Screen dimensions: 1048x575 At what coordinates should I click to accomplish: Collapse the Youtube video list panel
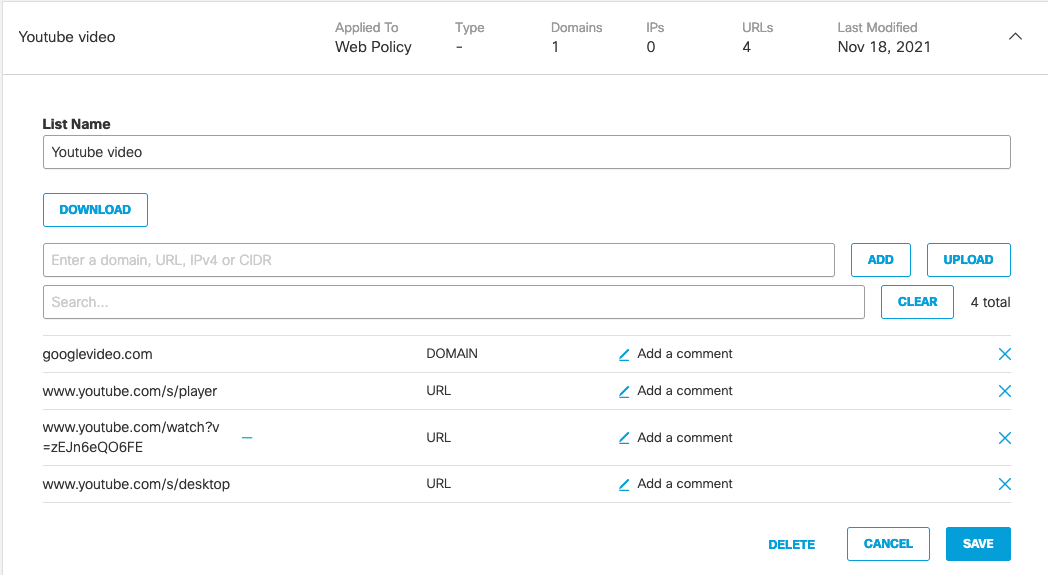(x=1015, y=37)
